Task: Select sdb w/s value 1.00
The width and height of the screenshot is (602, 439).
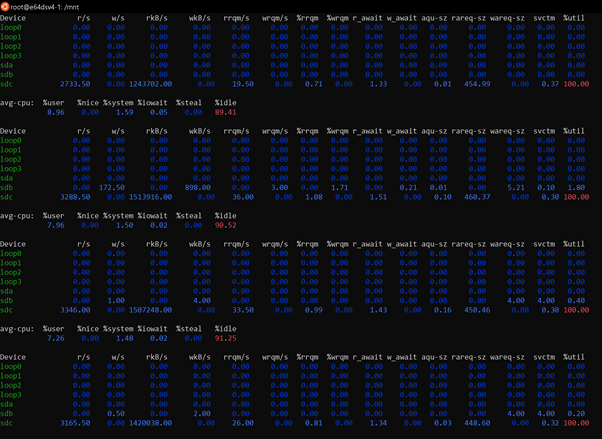Action: (x=116, y=301)
